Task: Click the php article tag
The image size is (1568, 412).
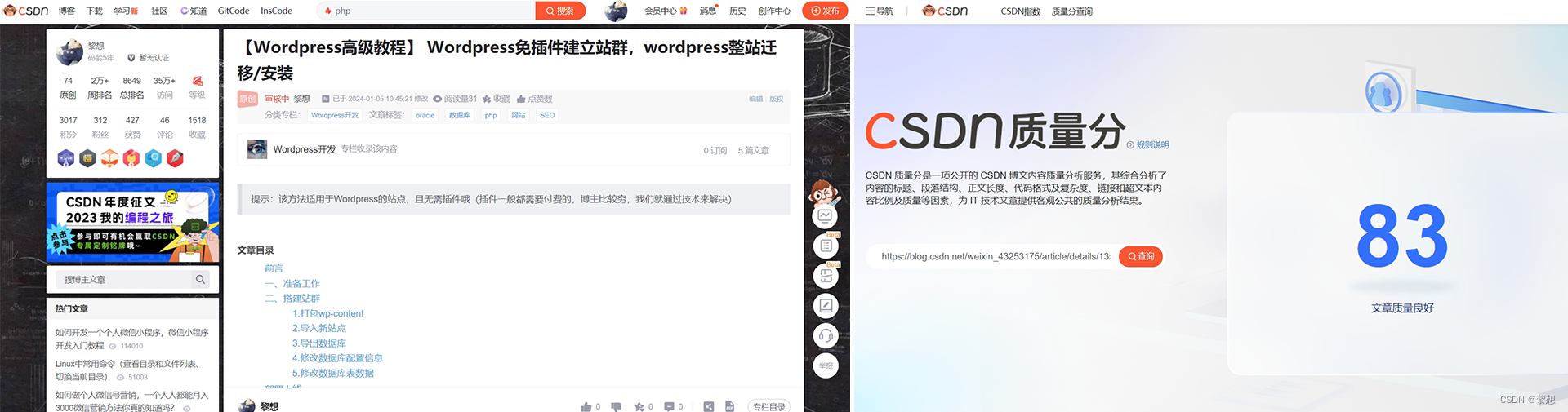Action: pos(491,115)
